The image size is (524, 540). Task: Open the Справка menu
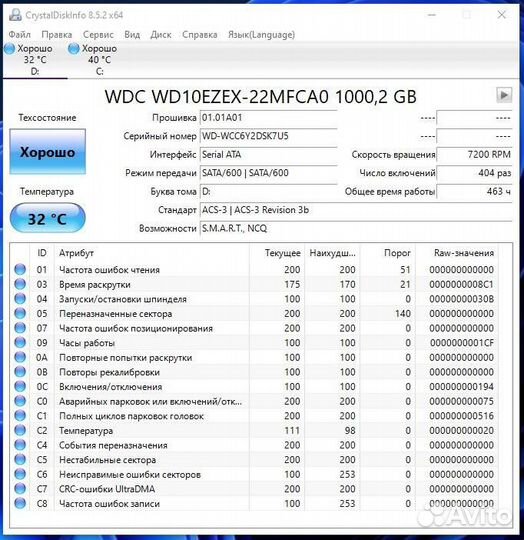(x=200, y=34)
